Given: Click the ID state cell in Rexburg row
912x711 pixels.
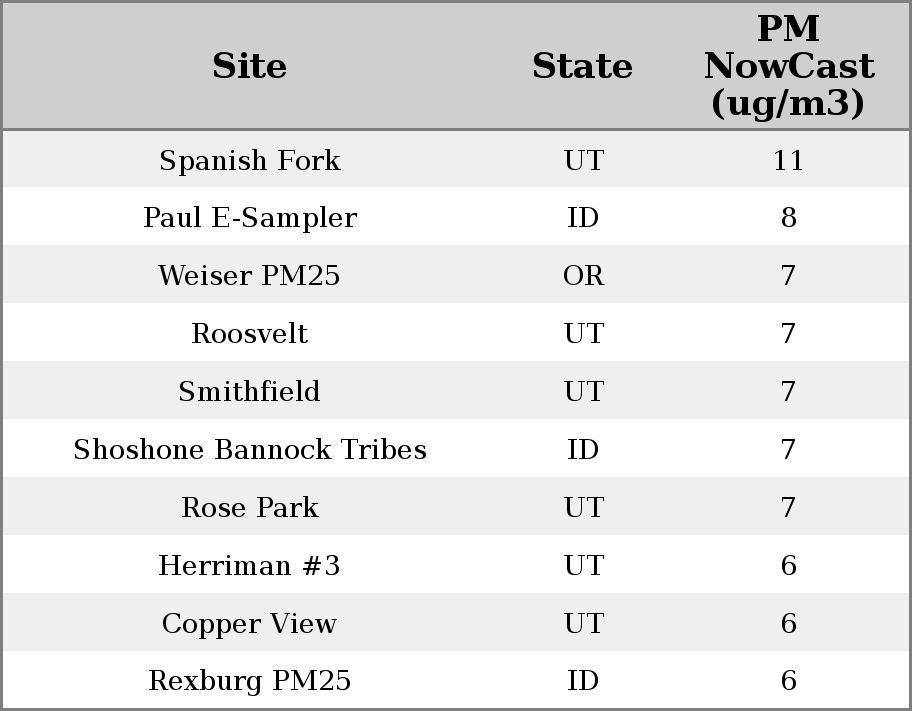Looking at the screenshot, I should (583, 681).
